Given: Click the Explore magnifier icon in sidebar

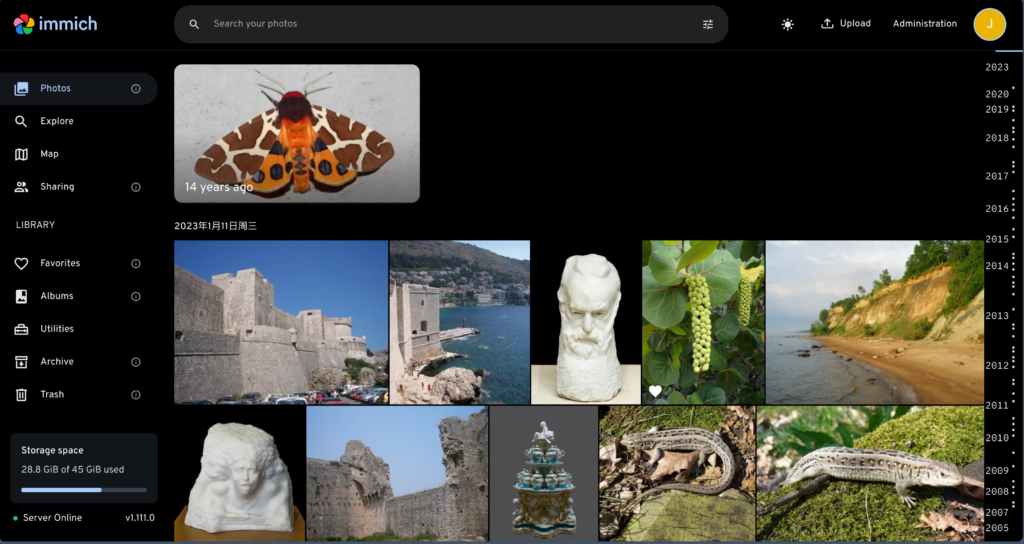Looking at the screenshot, I should point(22,121).
